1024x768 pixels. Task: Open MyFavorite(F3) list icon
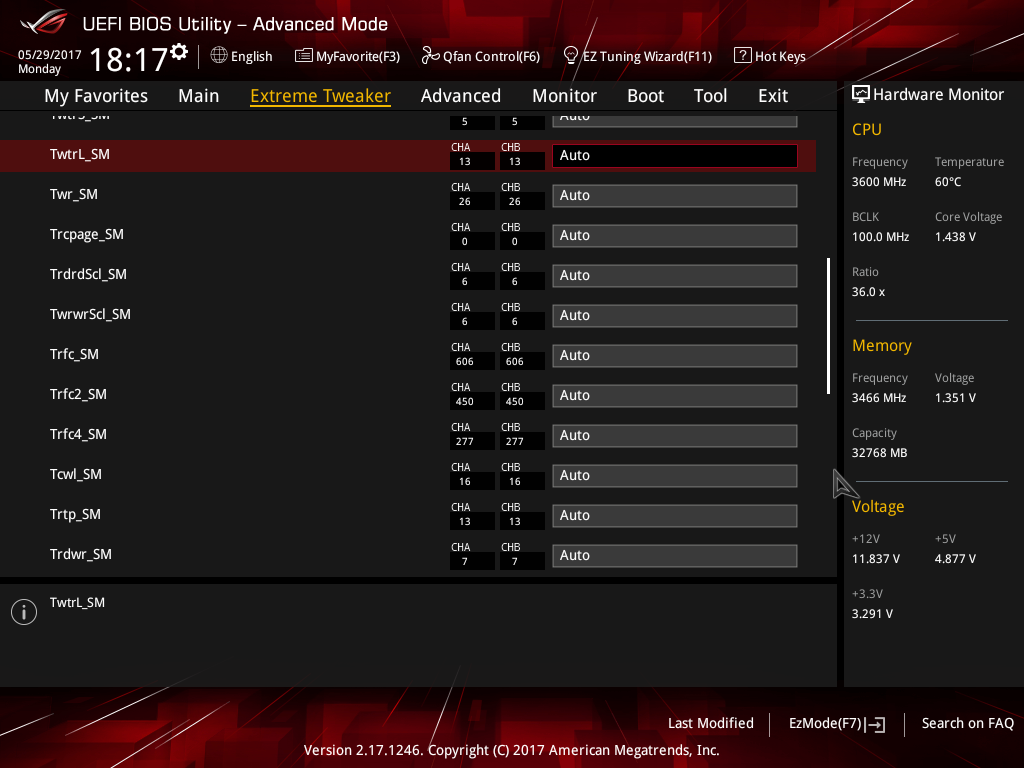[304, 56]
